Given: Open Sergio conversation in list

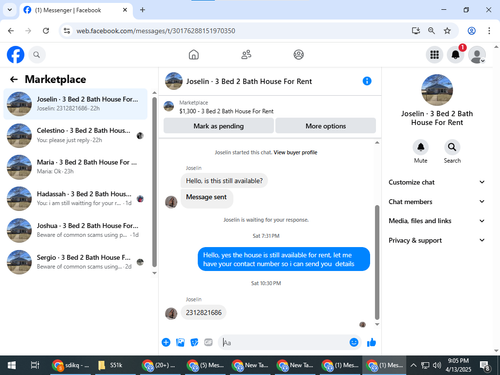Looking at the screenshot, I should [75, 262].
